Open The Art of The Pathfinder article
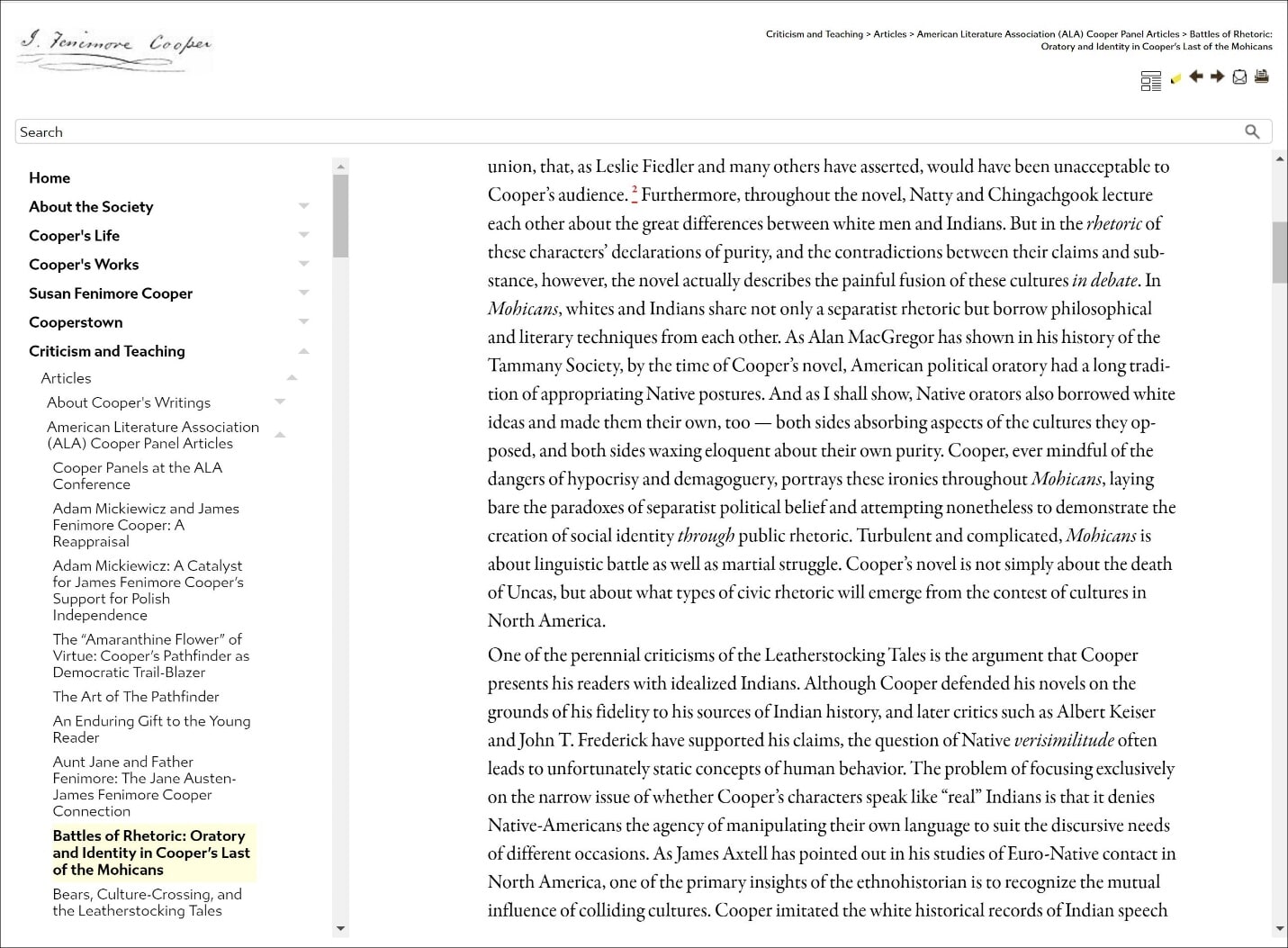This screenshot has height=948, width=1288. coord(136,697)
